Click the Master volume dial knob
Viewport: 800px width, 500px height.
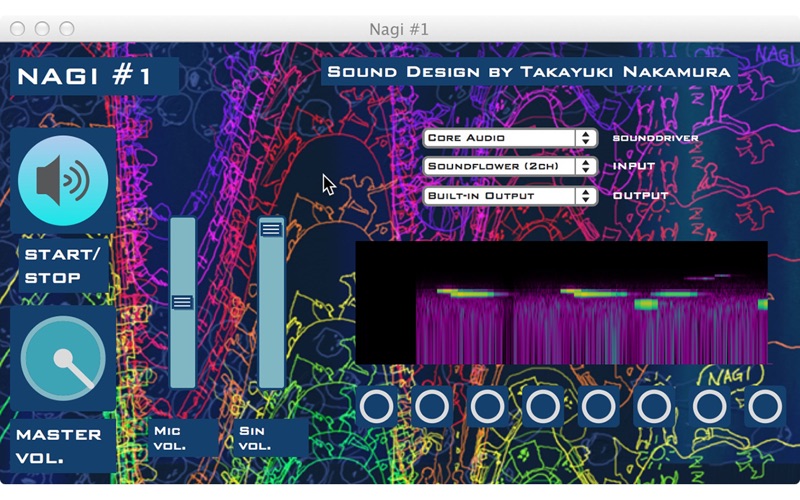(63, 358)
